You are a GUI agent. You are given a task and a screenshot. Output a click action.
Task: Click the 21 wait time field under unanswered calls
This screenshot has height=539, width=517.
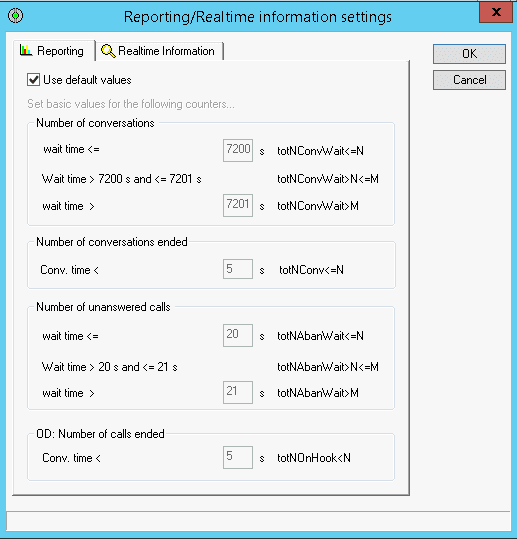238,392
